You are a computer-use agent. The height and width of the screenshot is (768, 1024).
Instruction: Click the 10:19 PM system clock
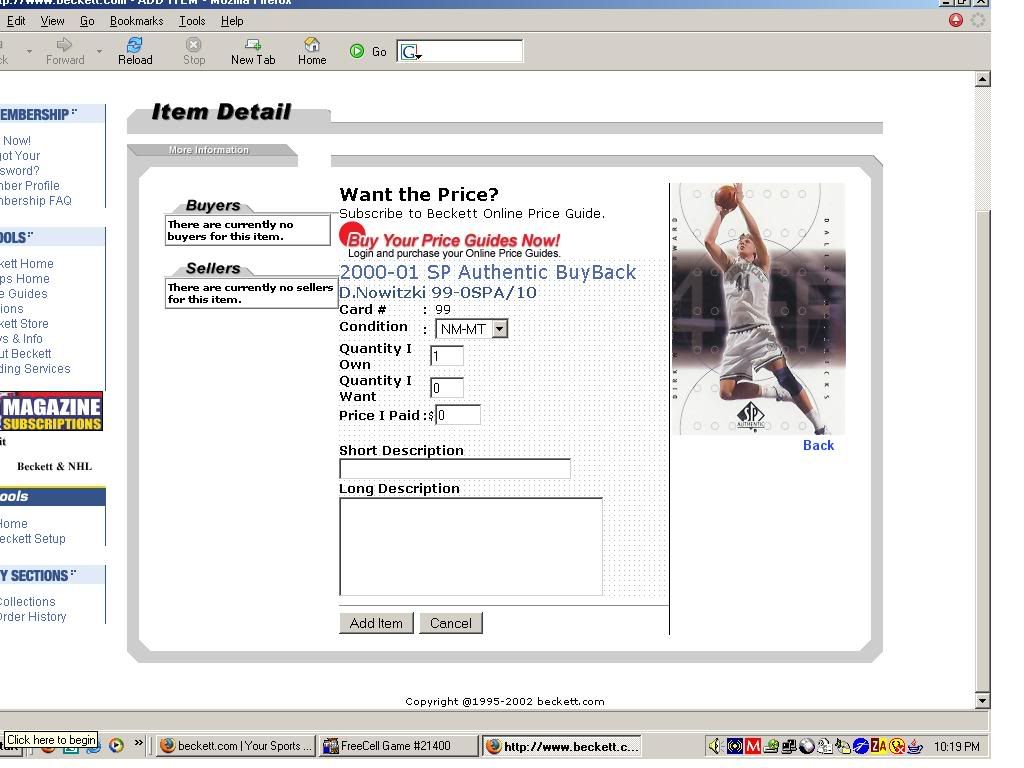point(957,746)
